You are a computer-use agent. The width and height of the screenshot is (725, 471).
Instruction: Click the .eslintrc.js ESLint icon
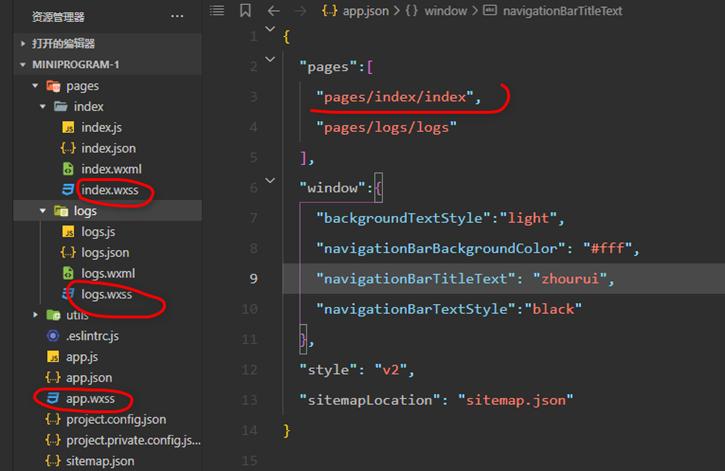(53, 336)
